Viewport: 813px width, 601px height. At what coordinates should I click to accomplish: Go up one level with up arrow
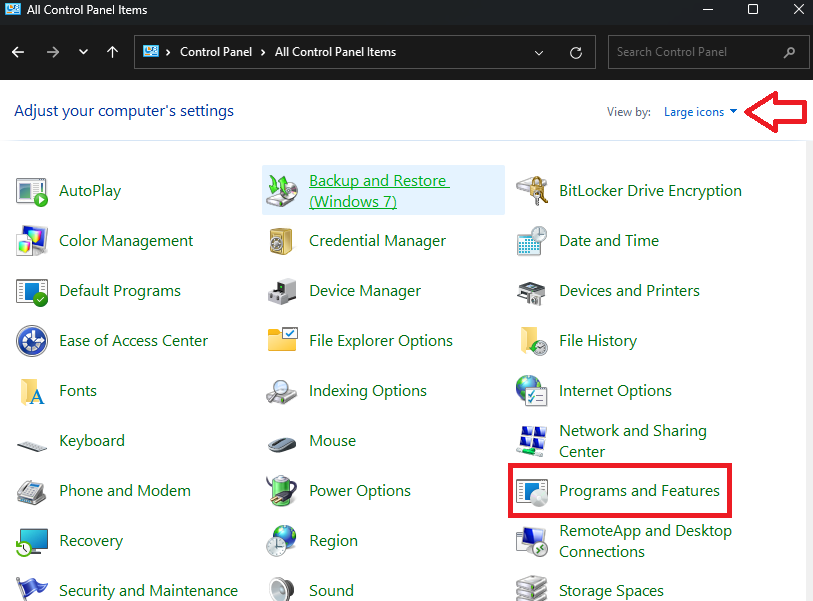[x=113, y=53]
